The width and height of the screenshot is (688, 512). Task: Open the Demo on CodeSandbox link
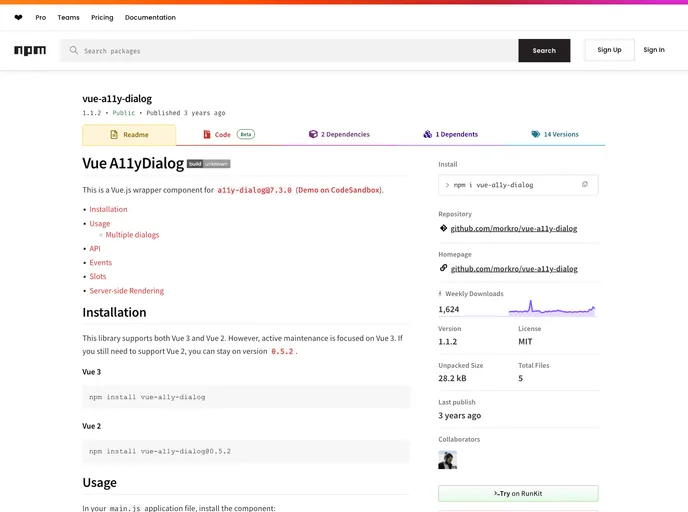(339, 190)
